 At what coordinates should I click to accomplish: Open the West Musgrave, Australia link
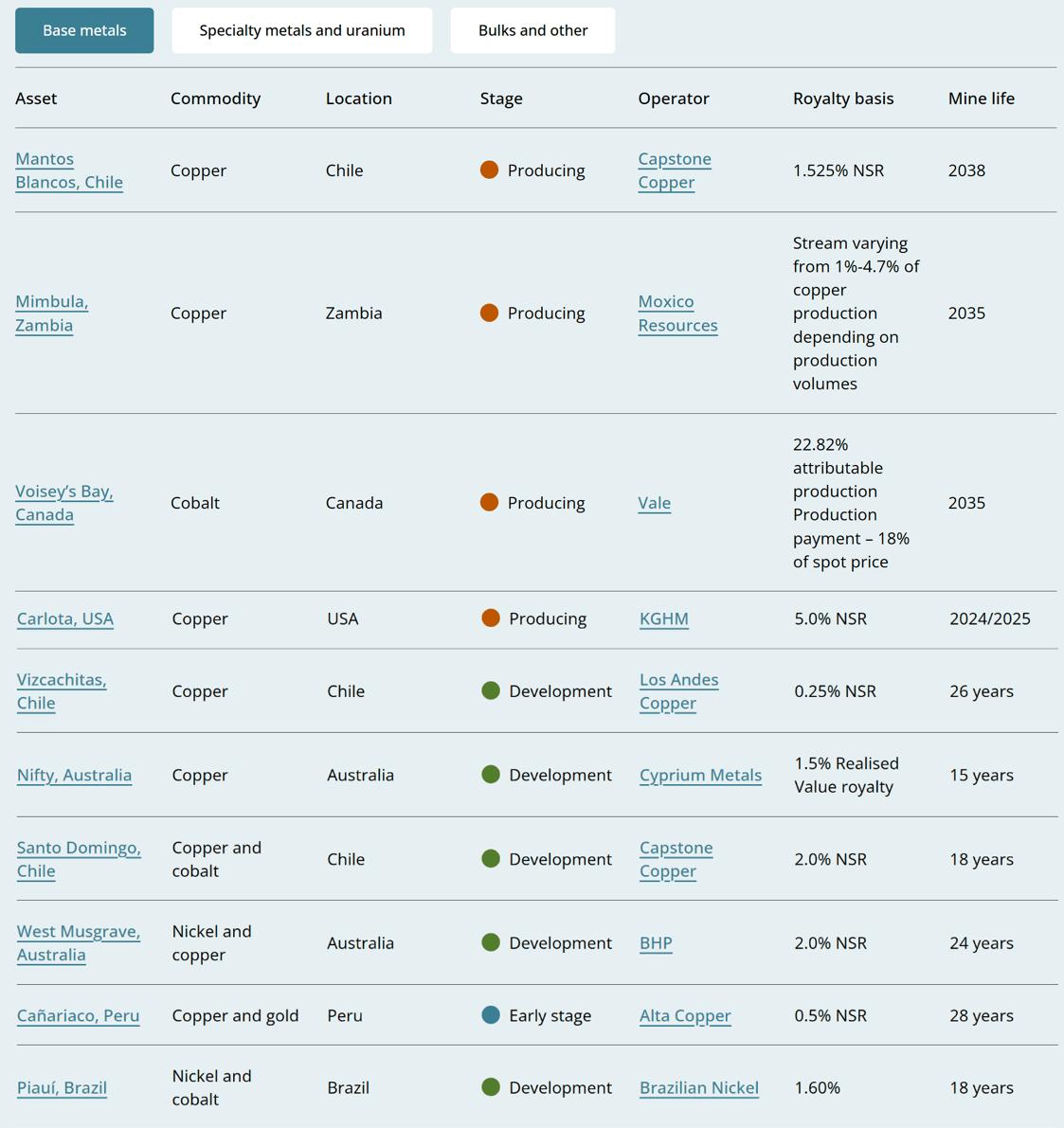[x=78, y=943]
